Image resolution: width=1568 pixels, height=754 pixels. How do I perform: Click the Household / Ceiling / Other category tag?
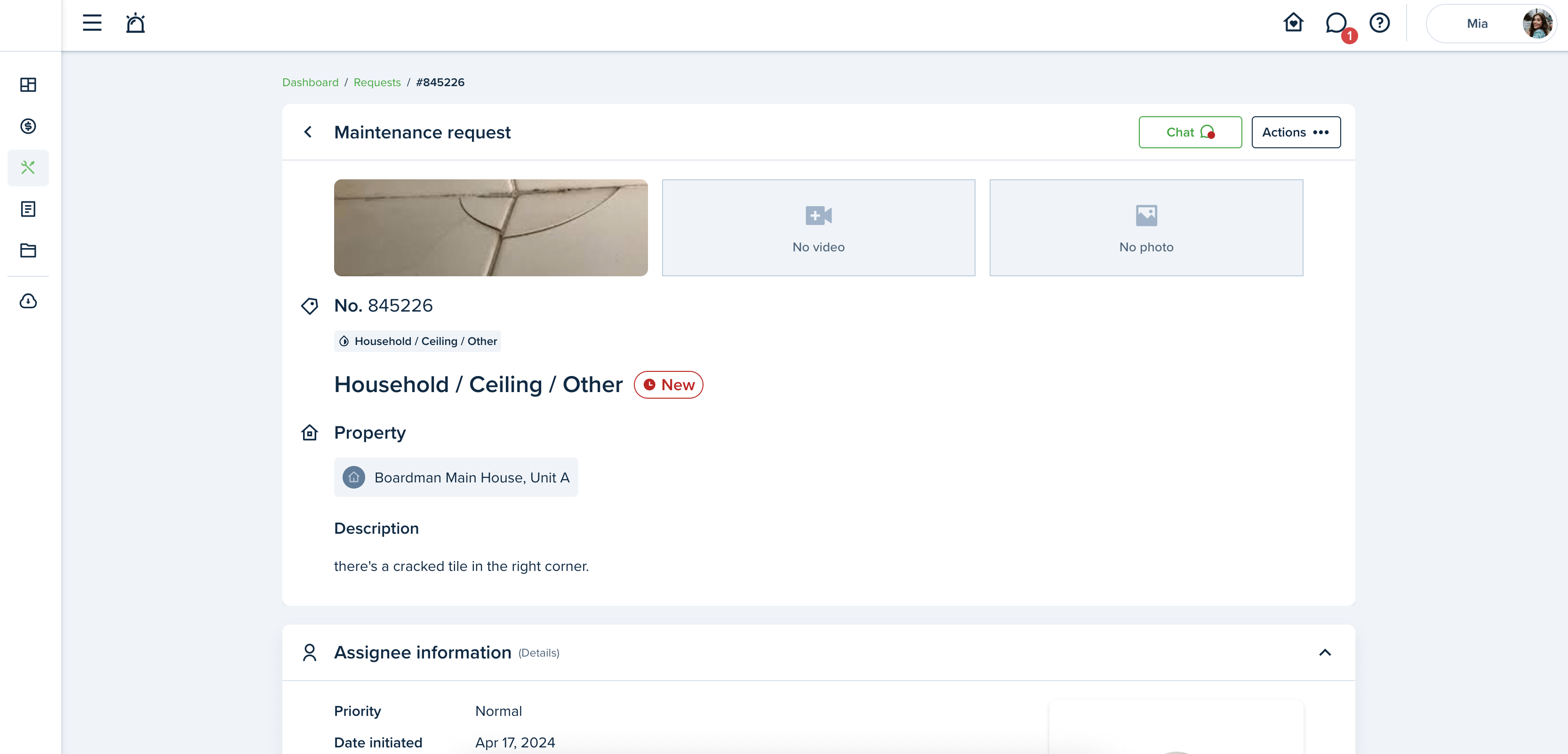coord(417,341)
